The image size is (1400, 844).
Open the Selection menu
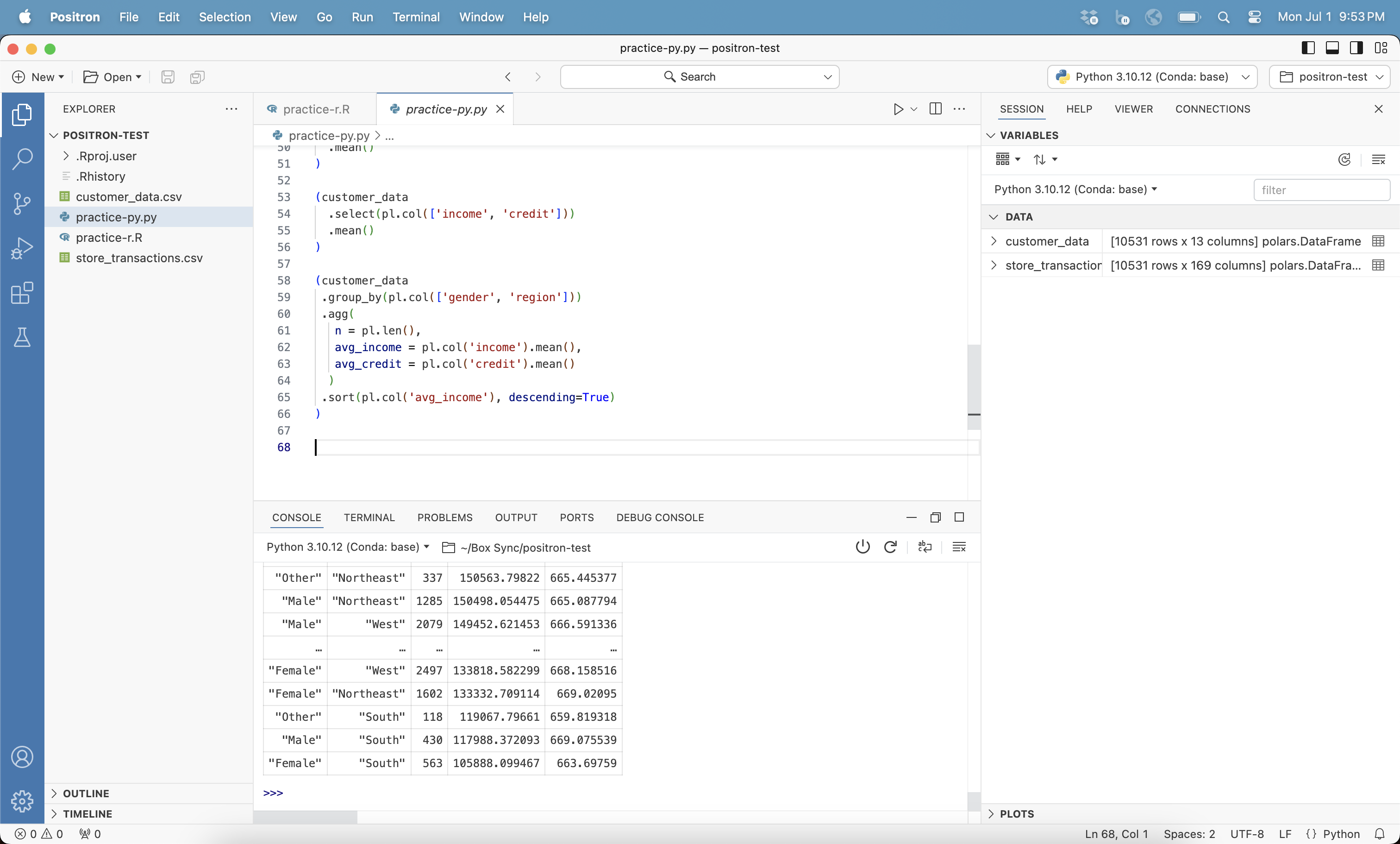coord(225,17)
